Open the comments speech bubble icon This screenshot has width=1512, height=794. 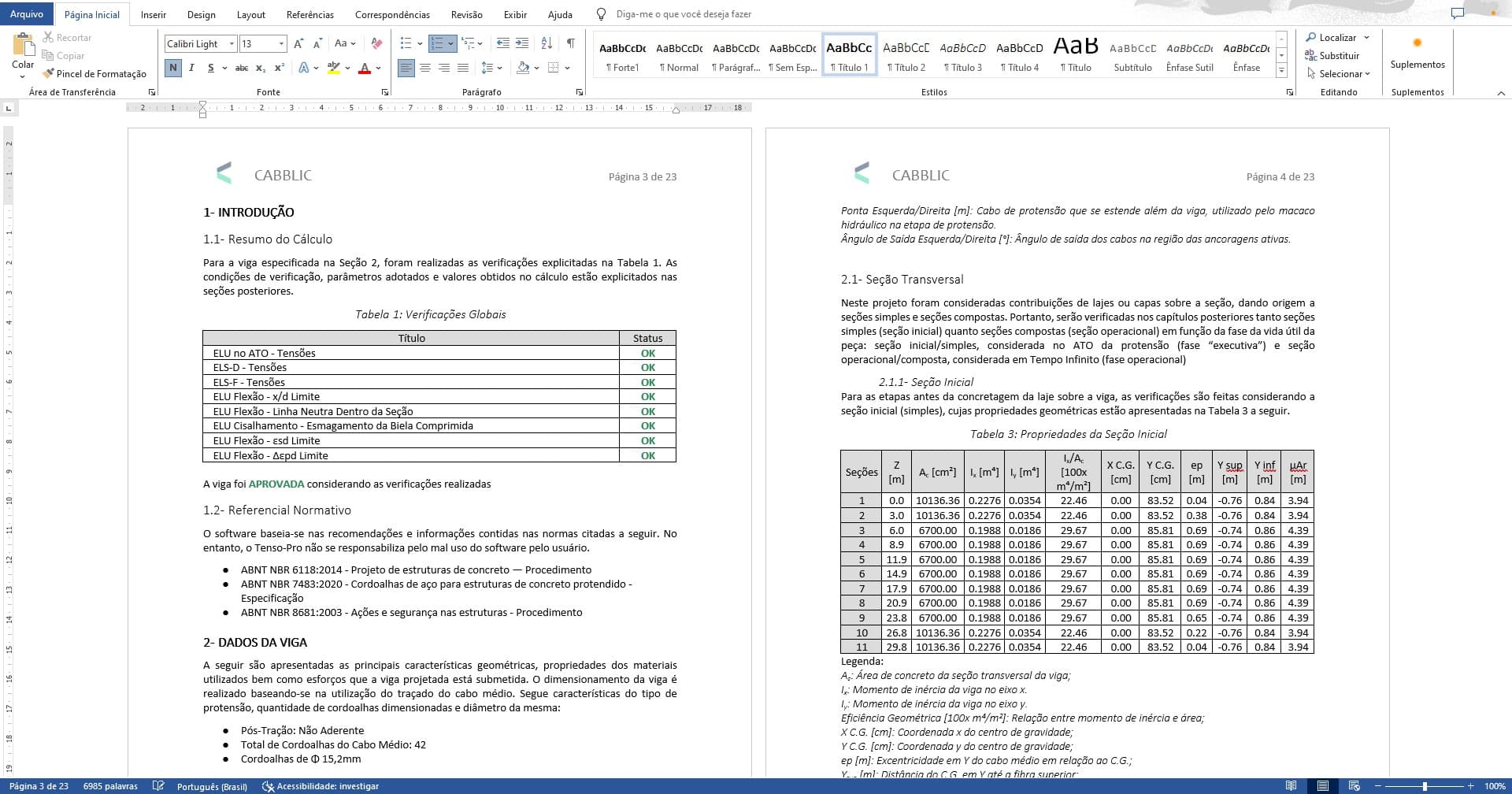click(x=1458, y=13)
